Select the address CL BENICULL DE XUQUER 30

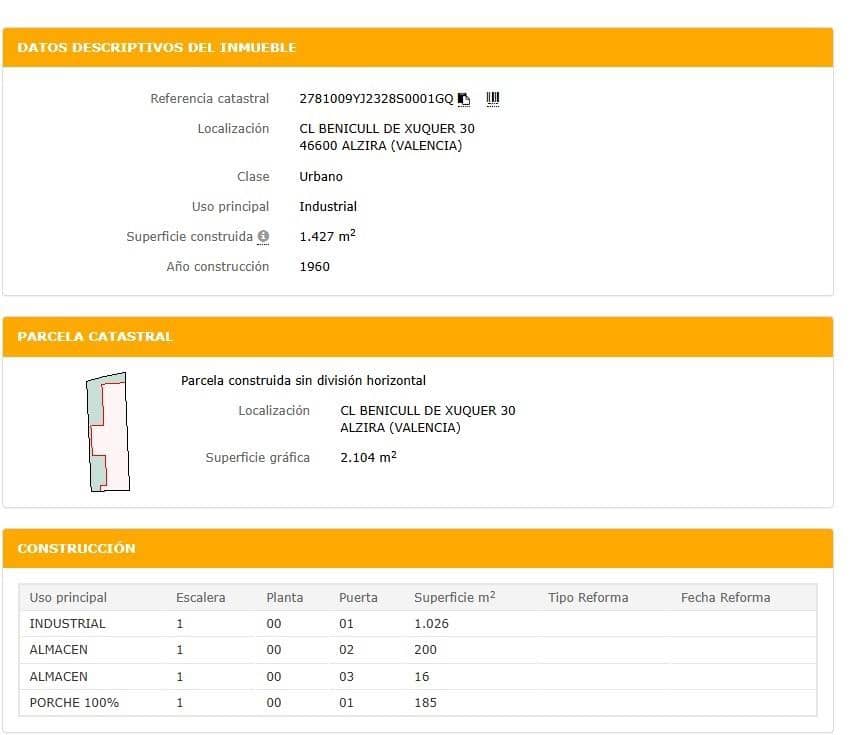[388, 128]
